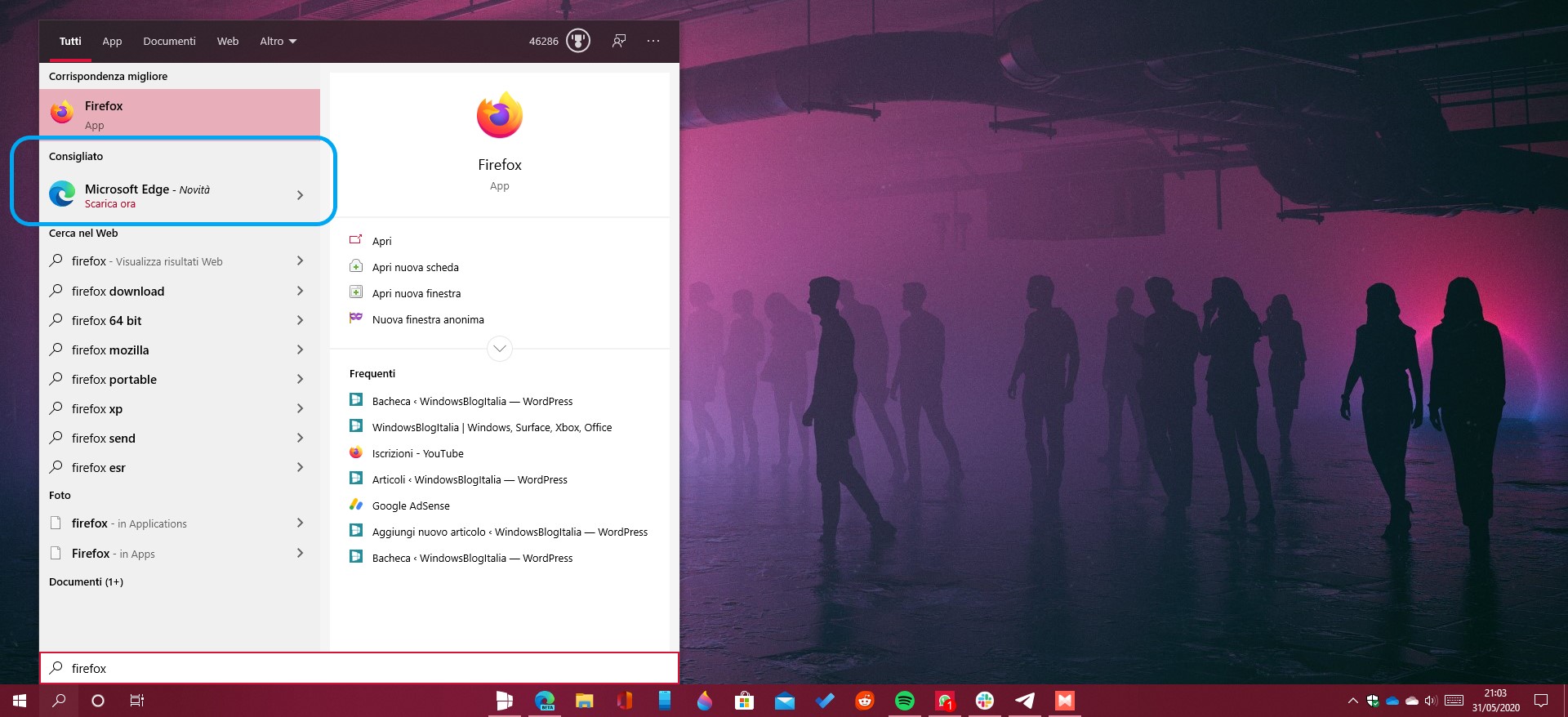The width and height of the screenshot is (1568, 717).
Task: Select the 'firefox esr' web suggestion
Action: tap(180, 467)
